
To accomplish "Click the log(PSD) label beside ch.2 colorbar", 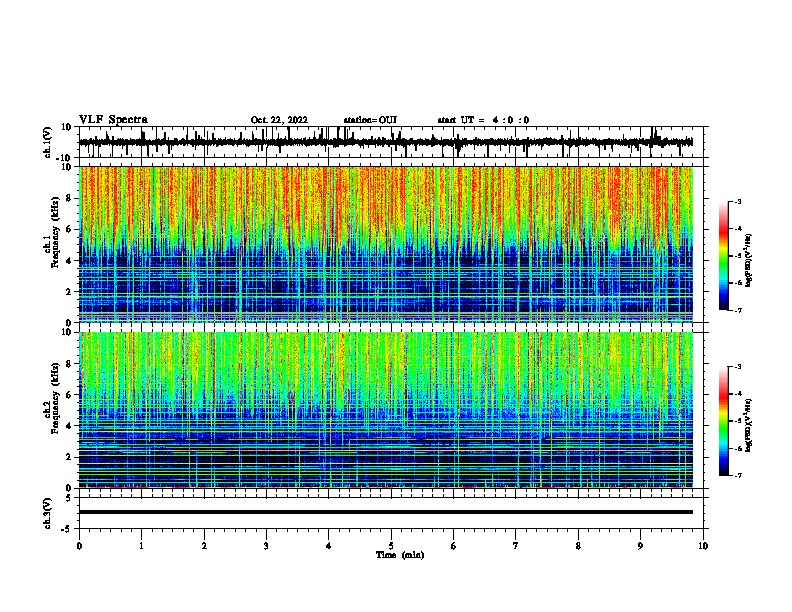I will [748, 425].
